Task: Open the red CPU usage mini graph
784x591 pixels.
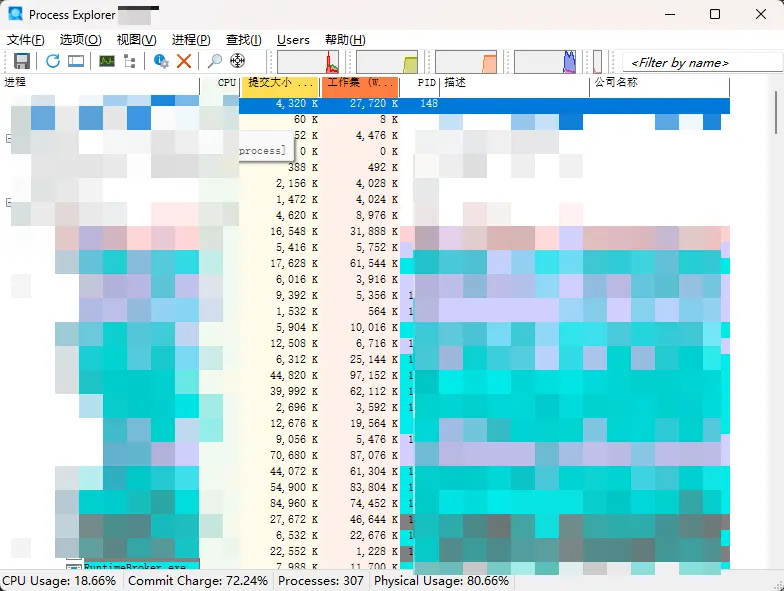Action: (308, 62)
